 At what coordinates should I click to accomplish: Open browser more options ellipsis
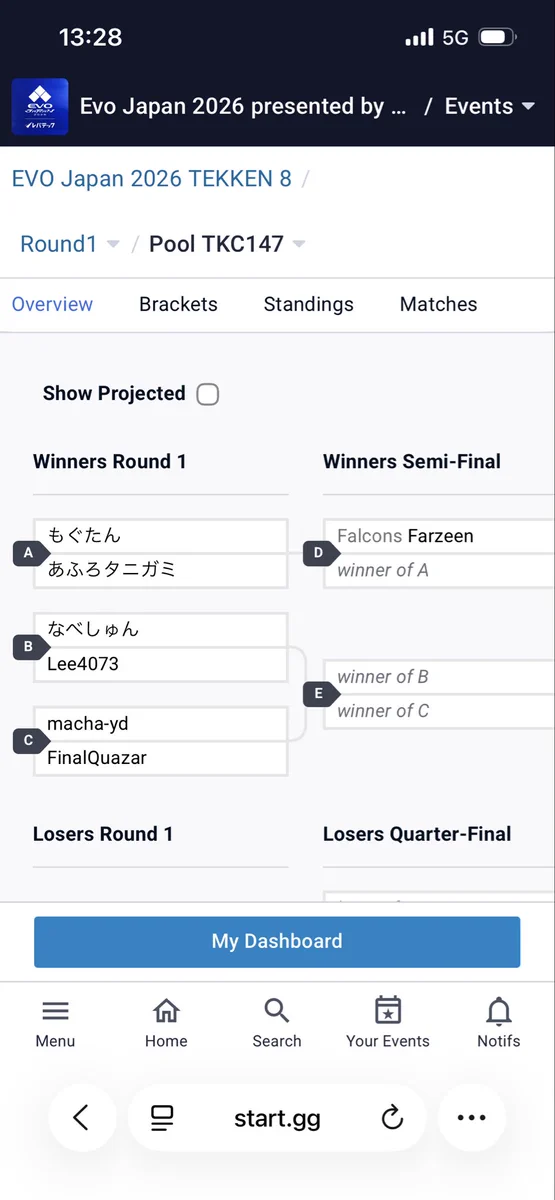471,1117
